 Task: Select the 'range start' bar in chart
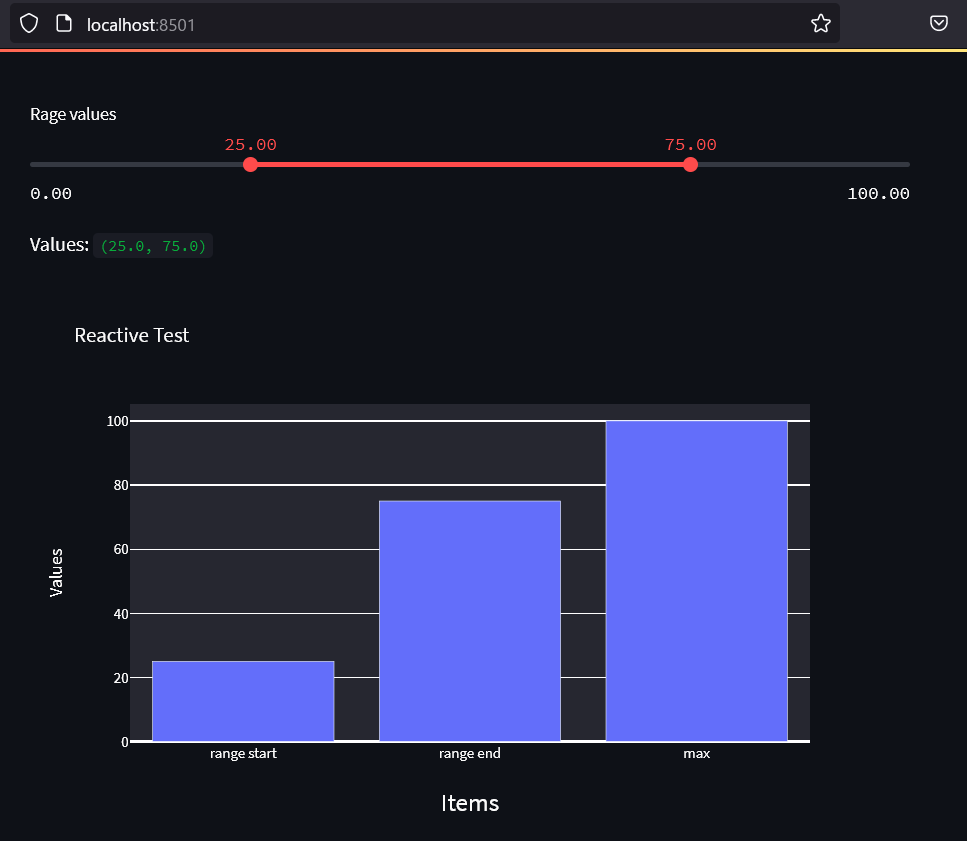coord(243,701)
